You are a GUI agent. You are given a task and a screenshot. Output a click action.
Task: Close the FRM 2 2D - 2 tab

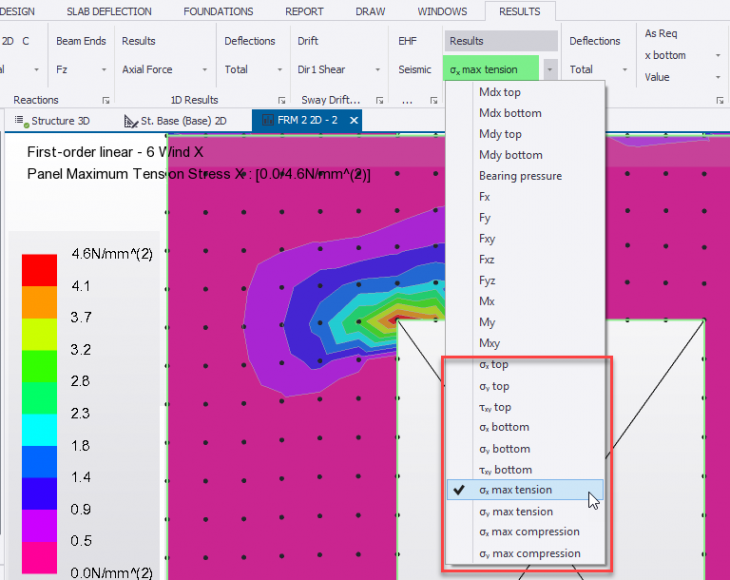click(353, 120)
